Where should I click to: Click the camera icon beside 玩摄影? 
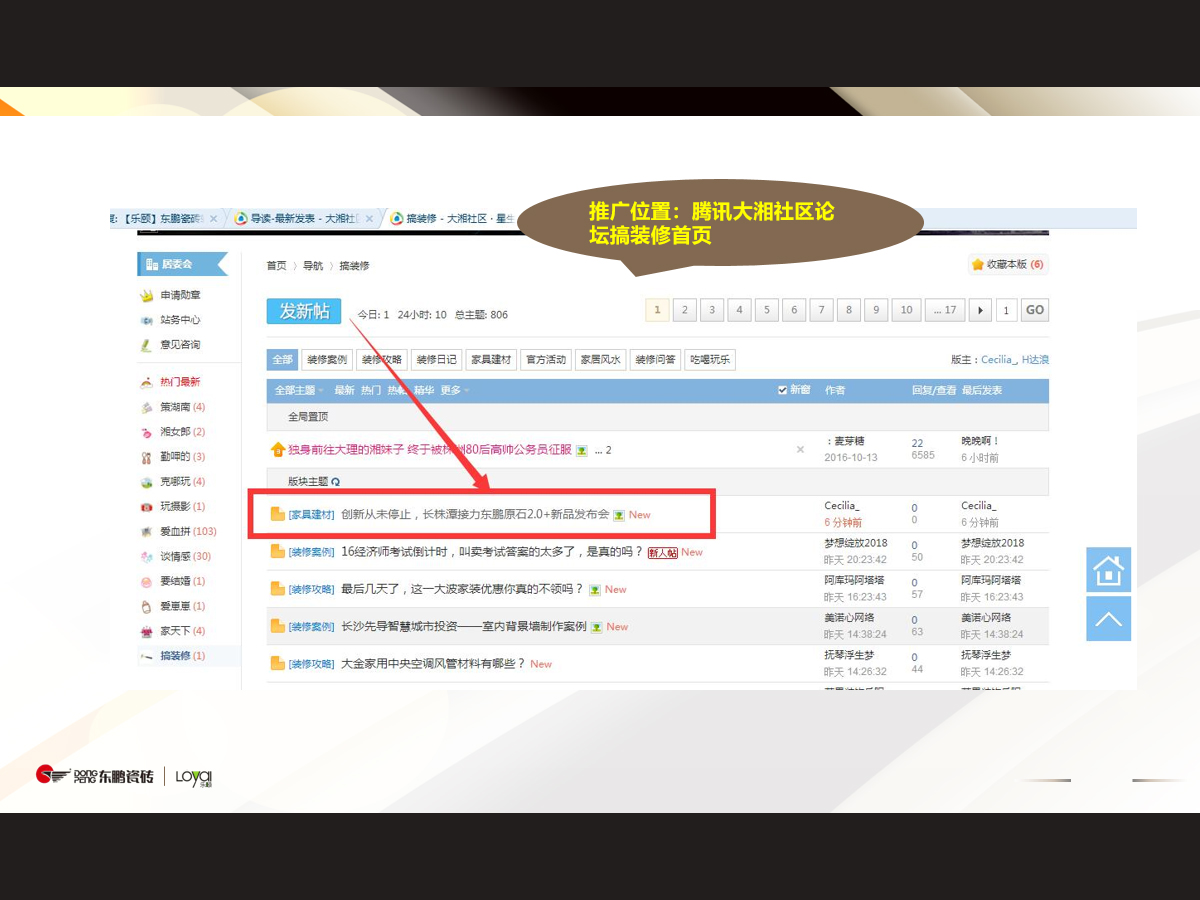point(147,507)
